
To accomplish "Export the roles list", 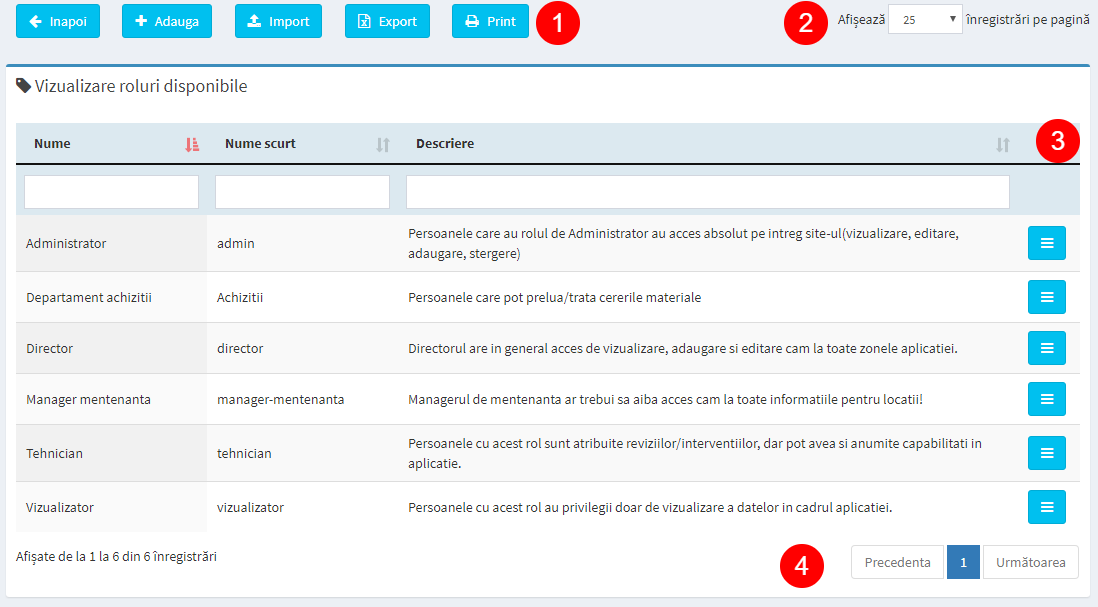I will point(387,21).
